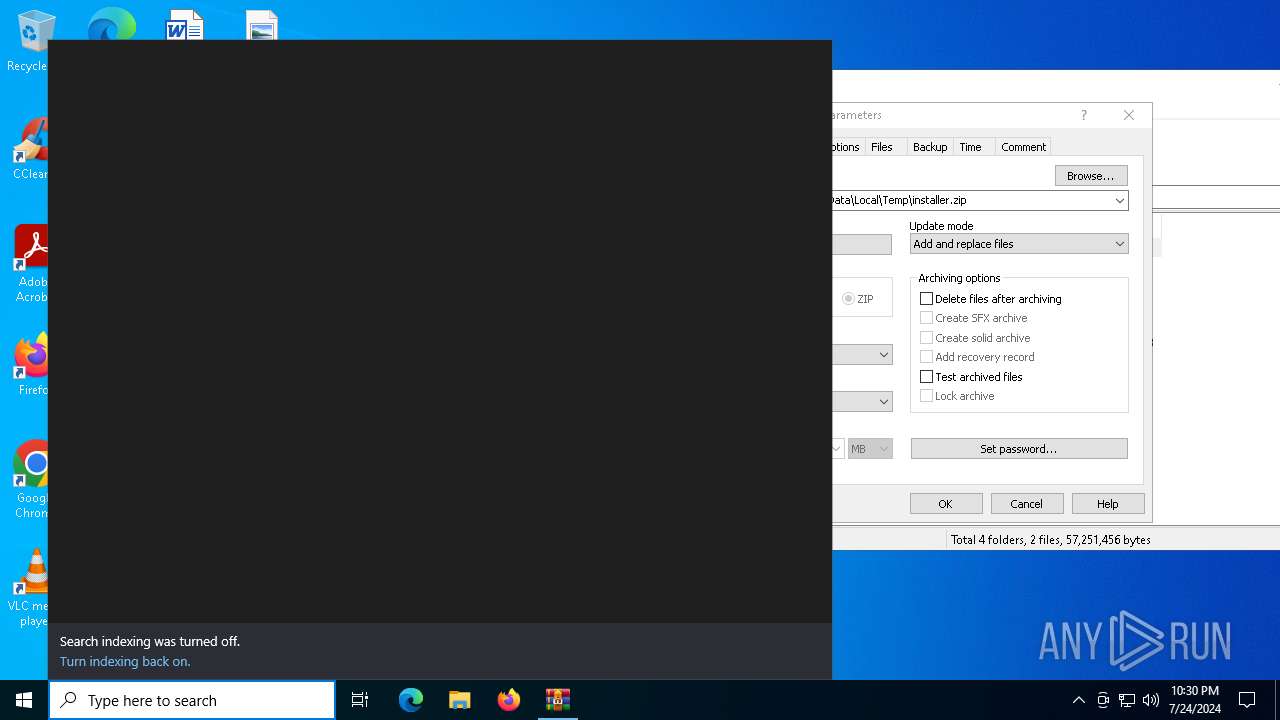1280x720 pixels.
Task: Select the VLC media player desktop shortcut
Action: click(30, 588)
